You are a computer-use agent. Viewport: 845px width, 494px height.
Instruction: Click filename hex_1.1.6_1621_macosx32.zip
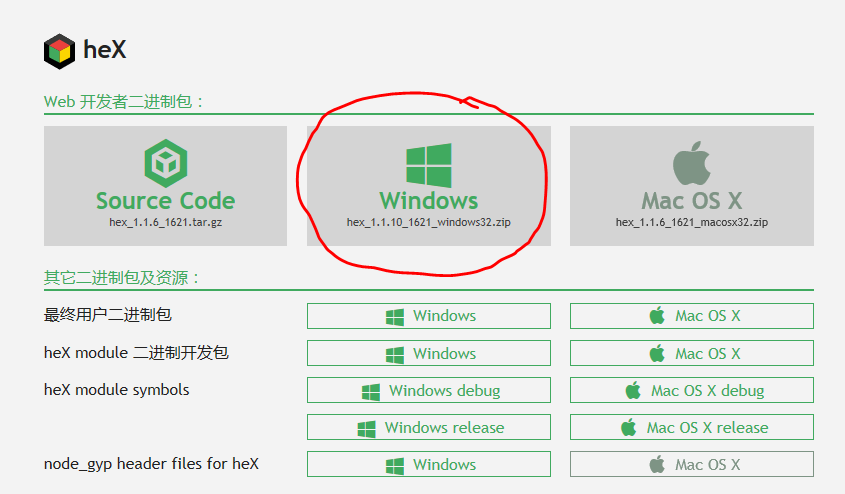pos(692,222)
